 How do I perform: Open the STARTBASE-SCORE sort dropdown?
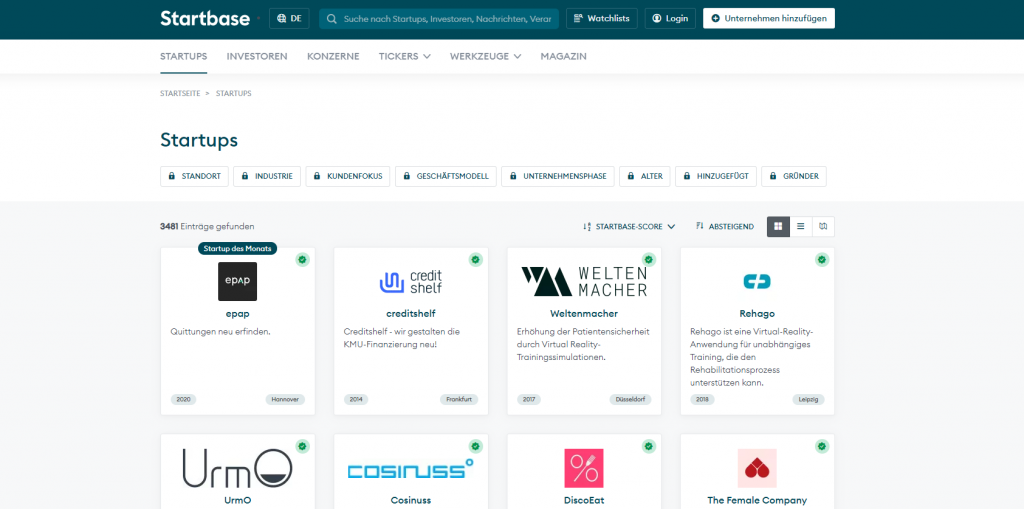(629, 227)
